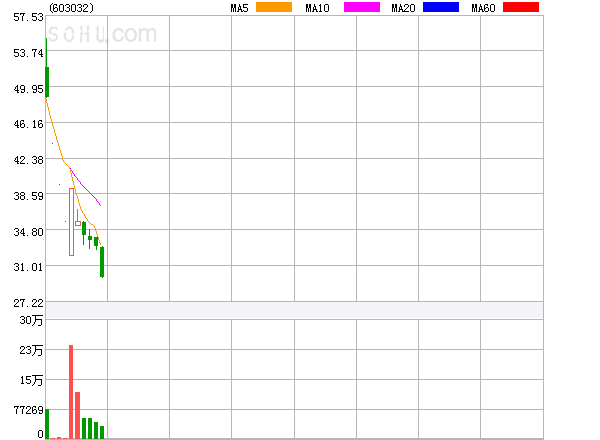Click the 30万 volume axis label
The width and height of the screenshot is (600, 440).
tap(31, 320)
